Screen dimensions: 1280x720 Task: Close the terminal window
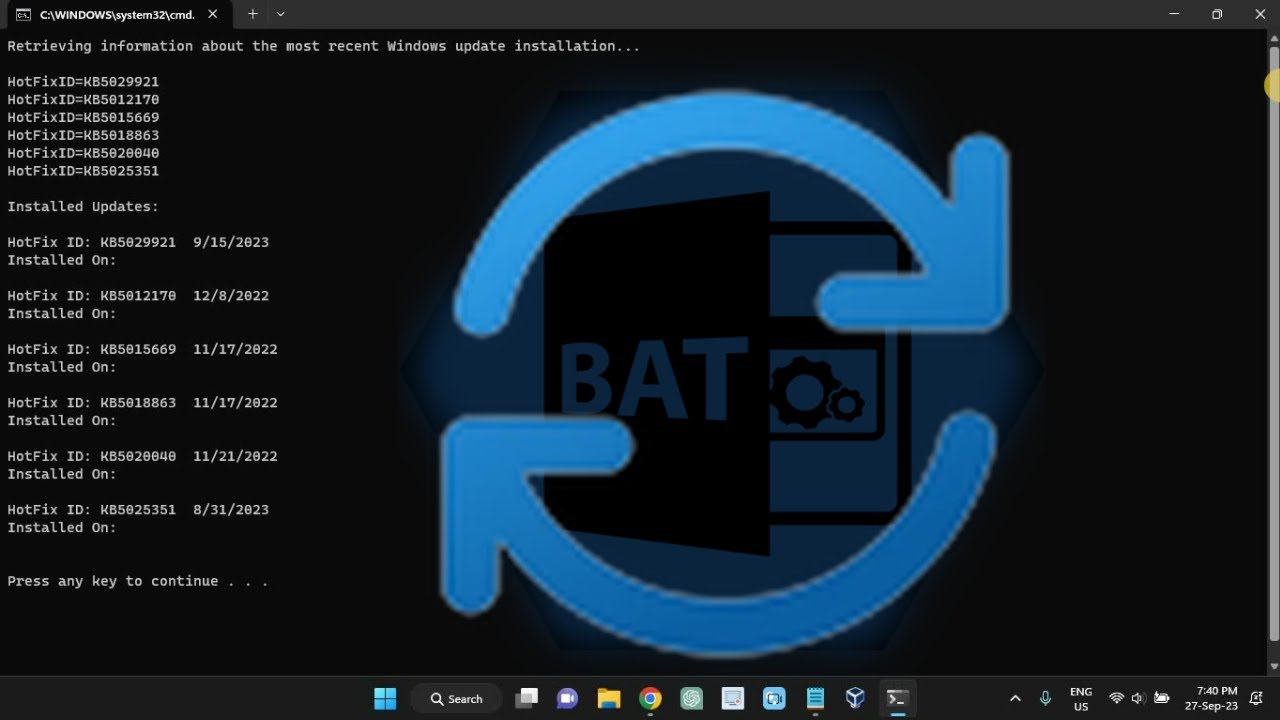[1260, 14]
